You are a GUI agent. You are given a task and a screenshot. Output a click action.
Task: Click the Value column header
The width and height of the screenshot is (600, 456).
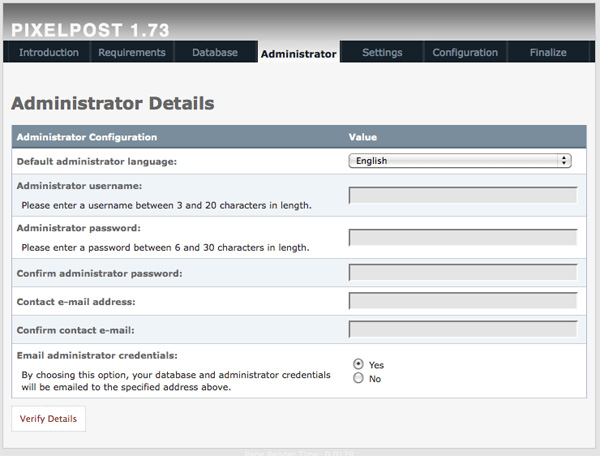[363, 137]
